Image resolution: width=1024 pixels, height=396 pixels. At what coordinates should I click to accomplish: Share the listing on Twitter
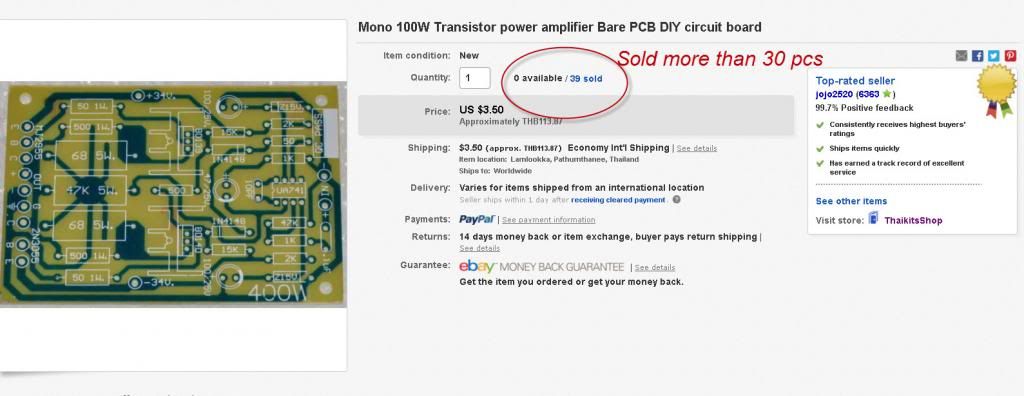(994, 56)
